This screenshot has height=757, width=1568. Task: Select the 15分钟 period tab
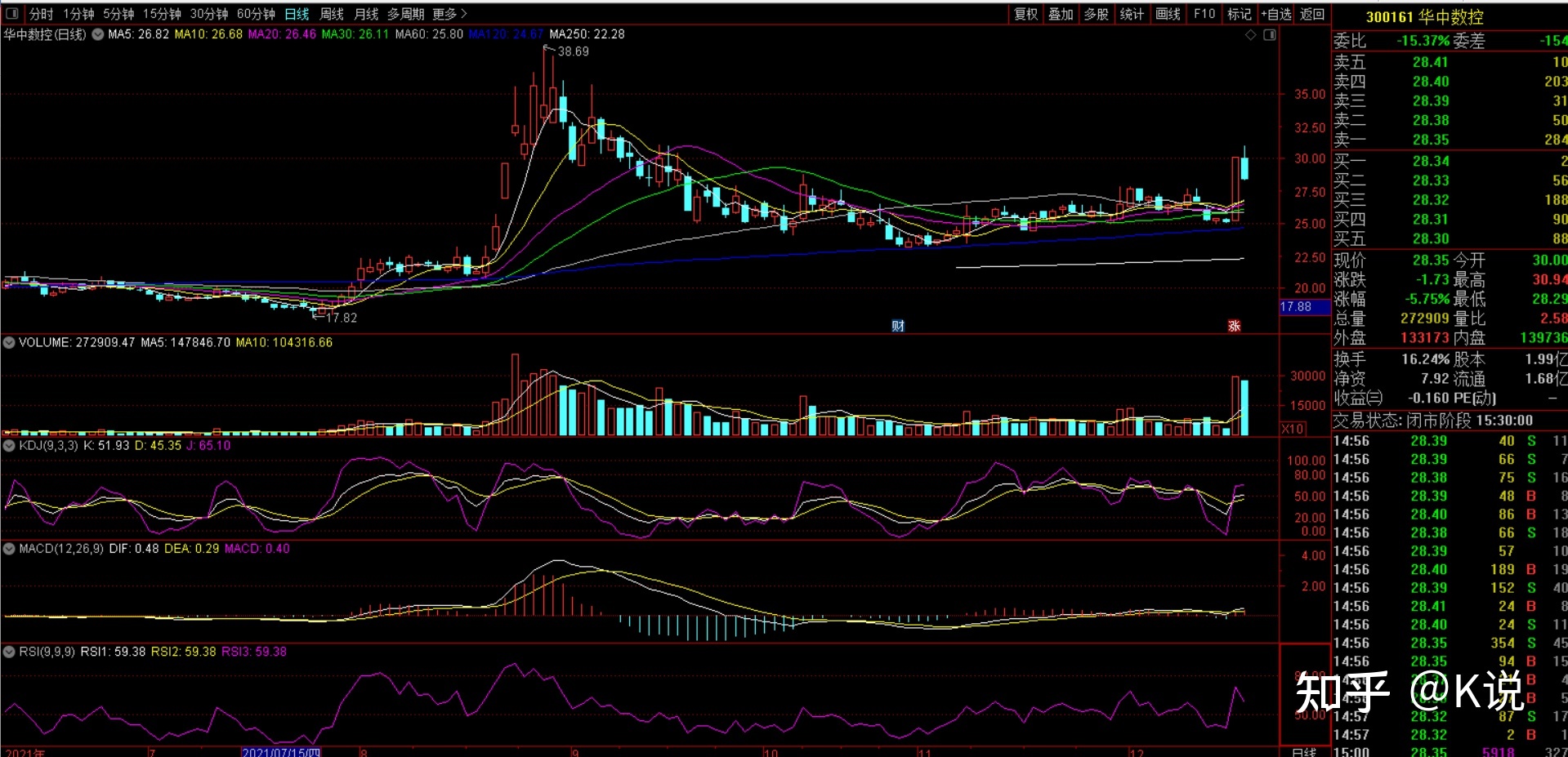(x=162, y=14)
